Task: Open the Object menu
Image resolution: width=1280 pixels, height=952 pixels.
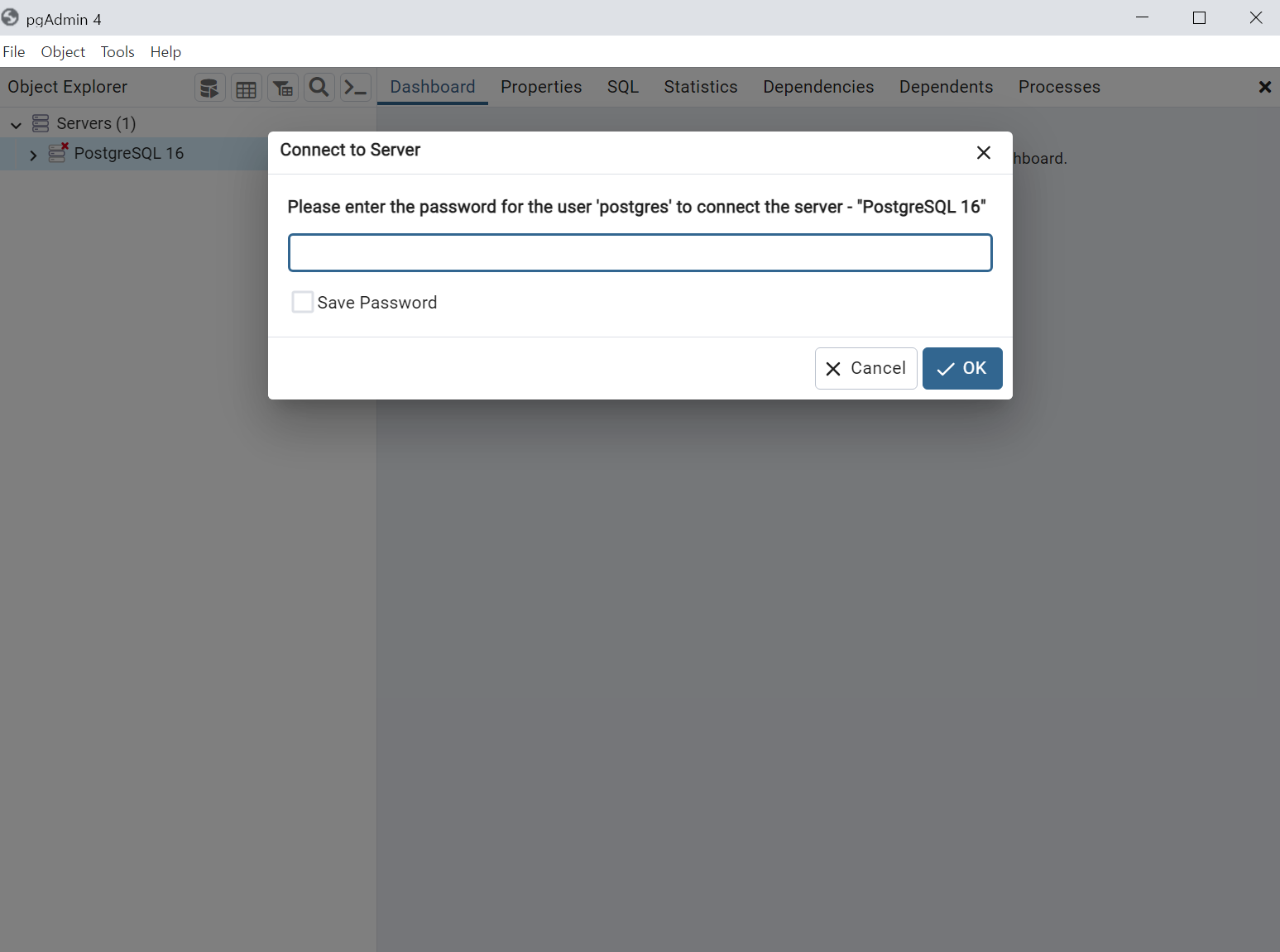Action: (x=63, y=51)
